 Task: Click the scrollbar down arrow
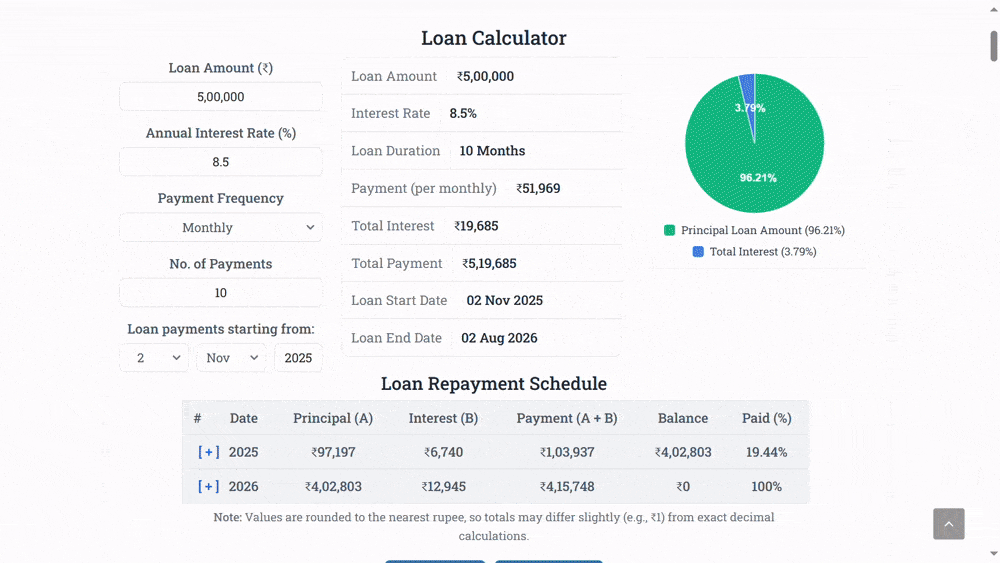click(x=994, y=553)
